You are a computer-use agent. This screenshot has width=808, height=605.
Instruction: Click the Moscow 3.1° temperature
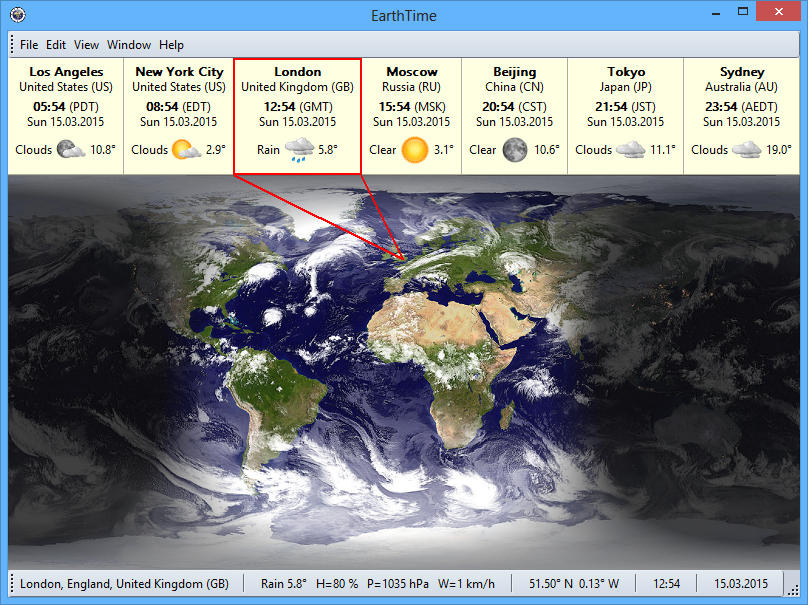click(x=444, y=150)
